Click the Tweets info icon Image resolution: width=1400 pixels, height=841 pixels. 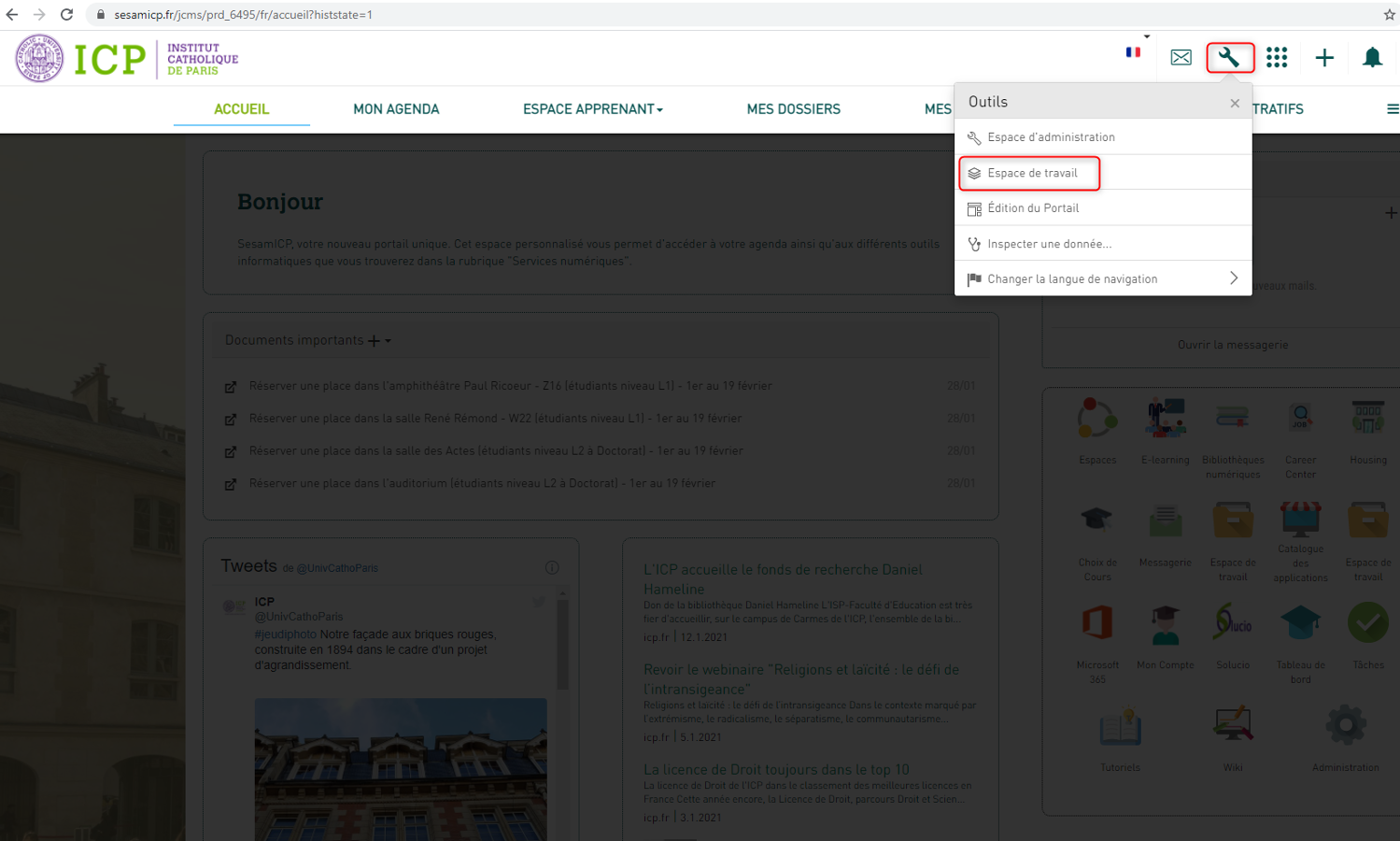[x=552, y=567]
